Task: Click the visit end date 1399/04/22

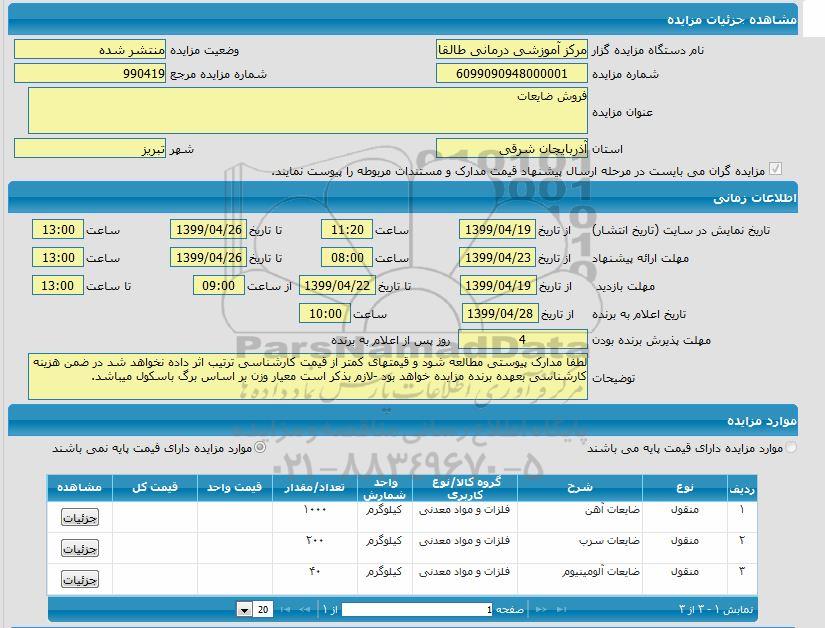Action: (x=337, y=286)
